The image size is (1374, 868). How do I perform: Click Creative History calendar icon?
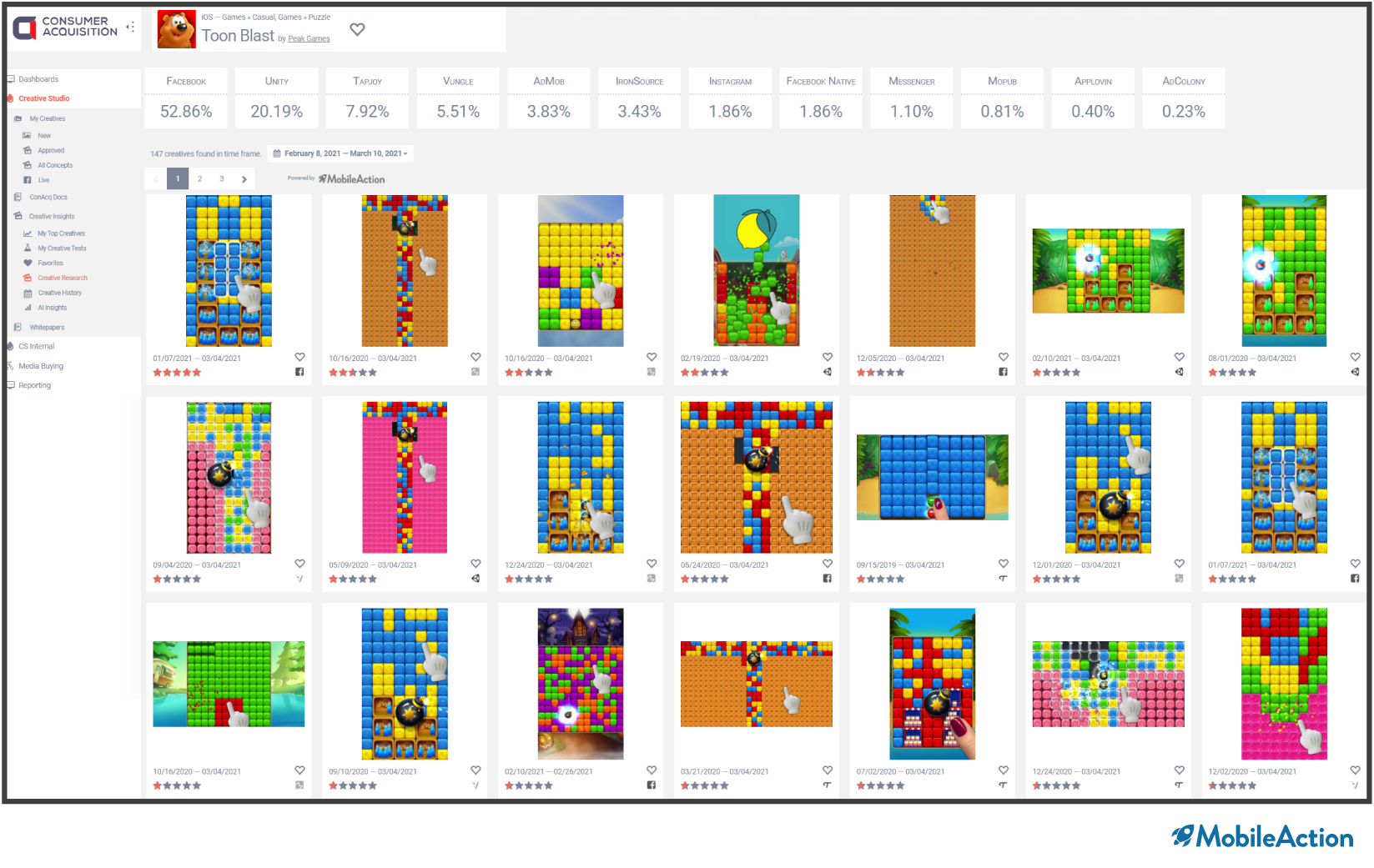click(x=27, y=293)
